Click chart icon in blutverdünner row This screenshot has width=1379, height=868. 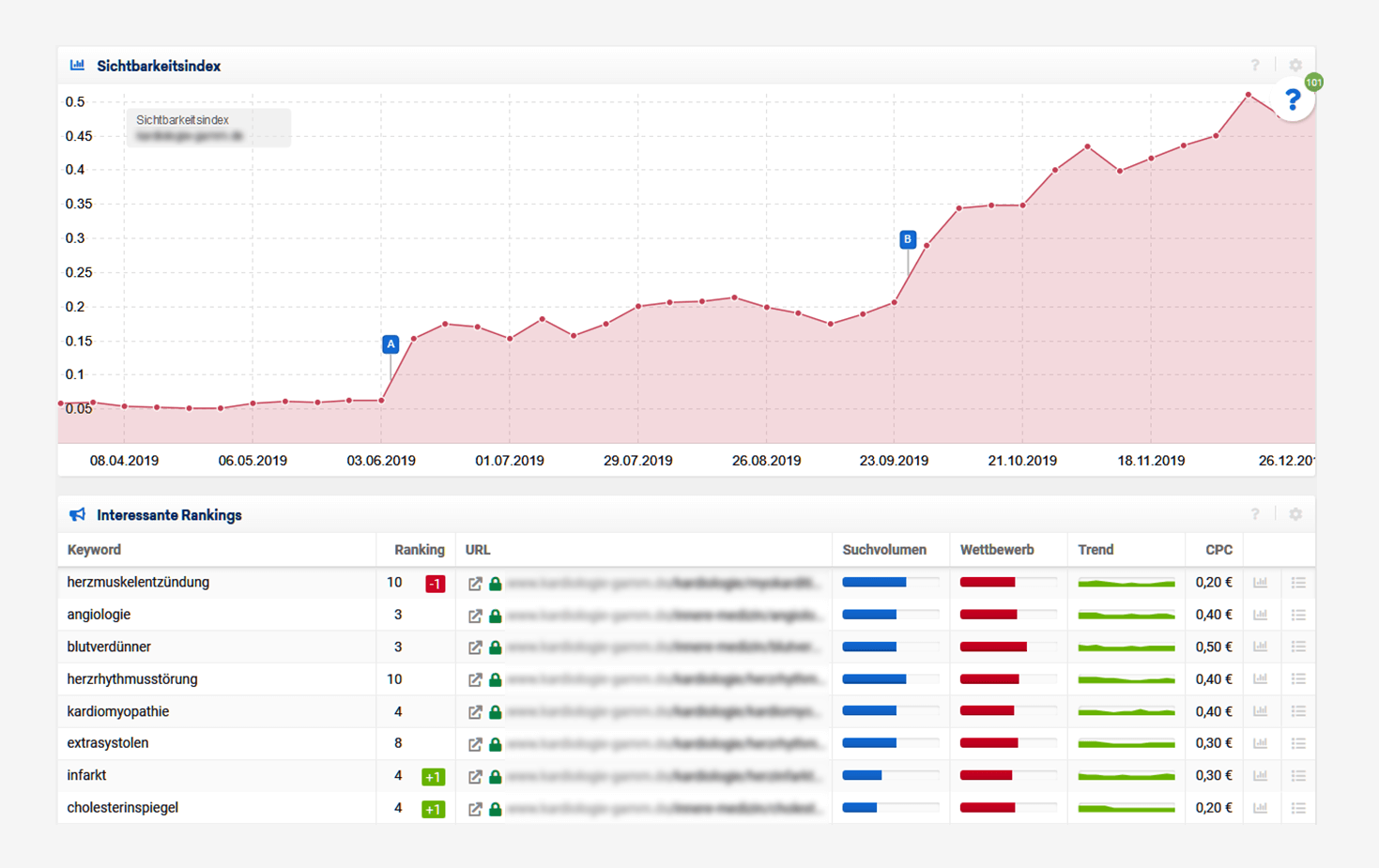pyautogui.click(x=1261, y=647)
